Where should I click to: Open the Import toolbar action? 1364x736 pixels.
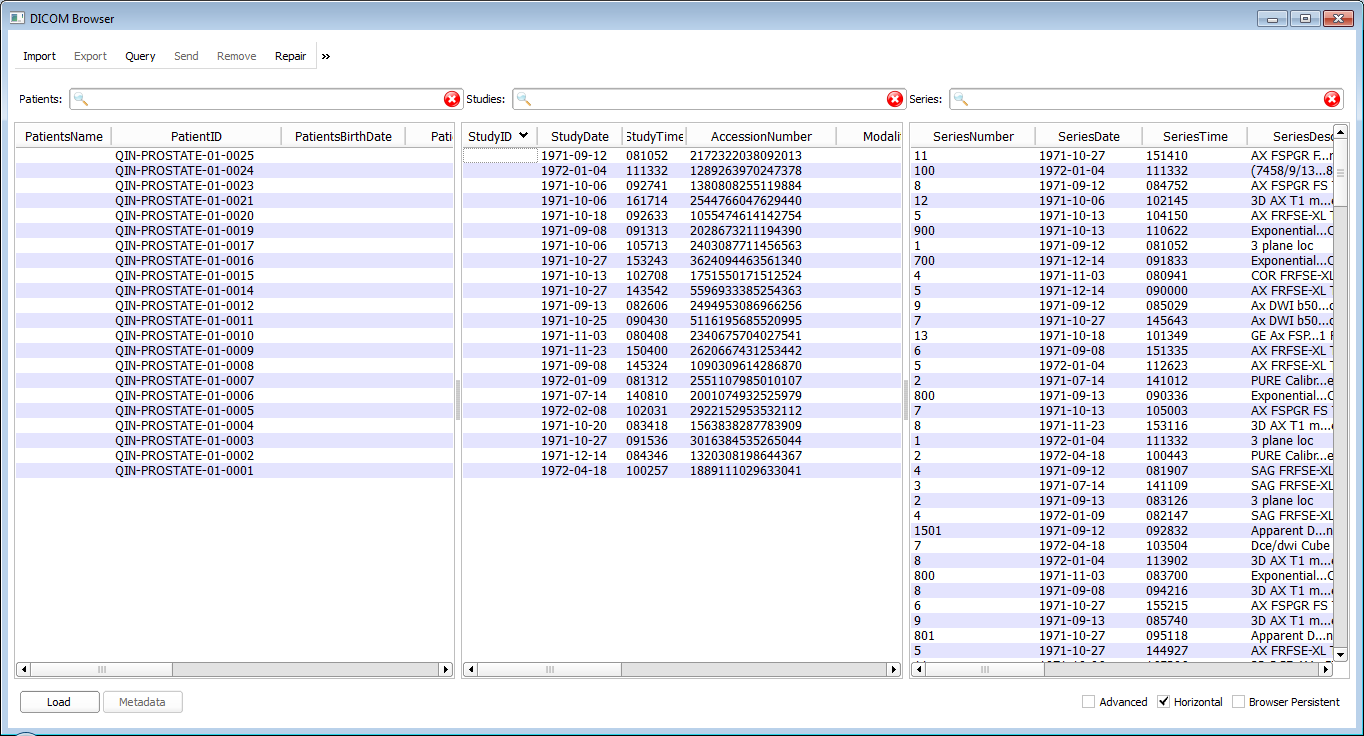[x=40, y=56]
